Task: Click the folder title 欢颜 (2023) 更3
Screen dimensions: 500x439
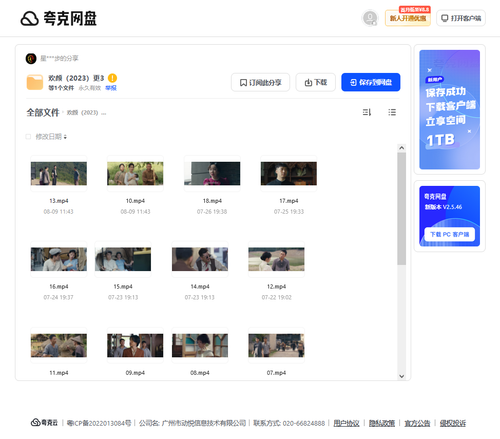Action: 76,78
